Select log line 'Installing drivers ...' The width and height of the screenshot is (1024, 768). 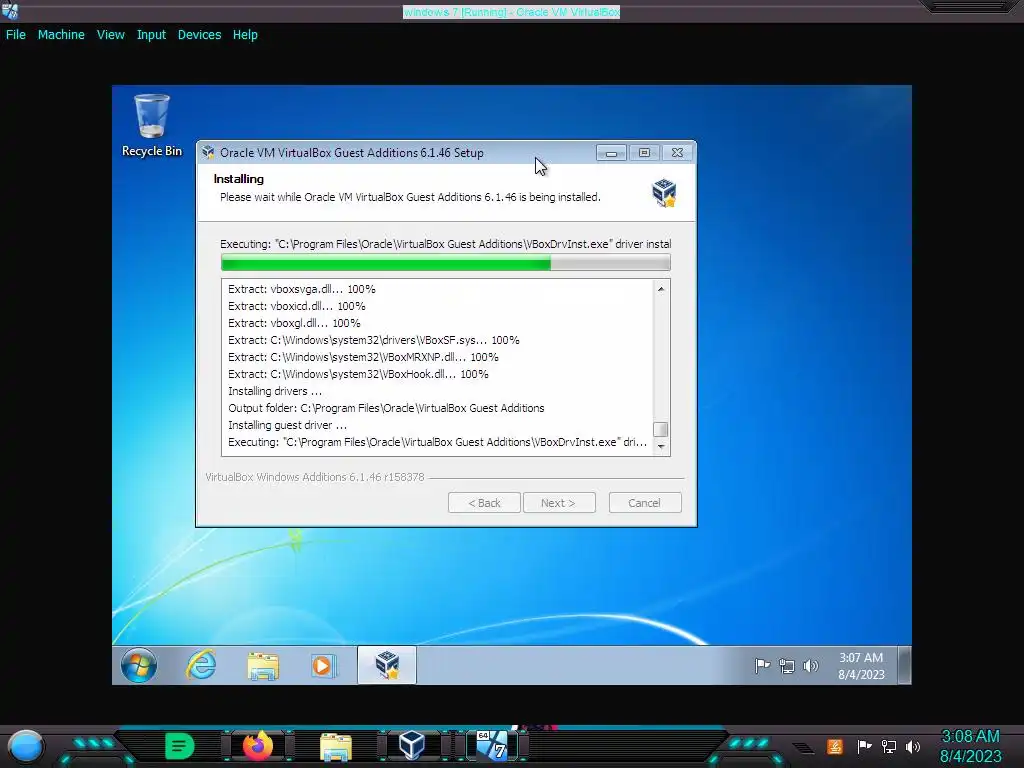click(275, 391)
